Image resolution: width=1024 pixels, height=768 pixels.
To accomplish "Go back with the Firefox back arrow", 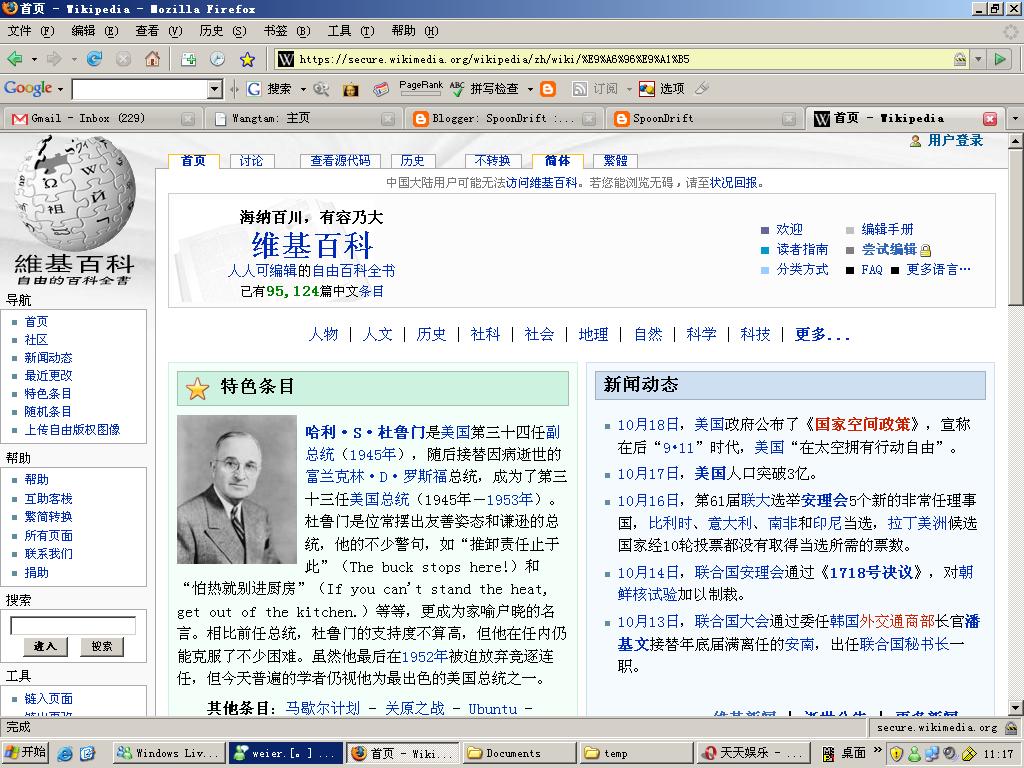I will [14, 59].
